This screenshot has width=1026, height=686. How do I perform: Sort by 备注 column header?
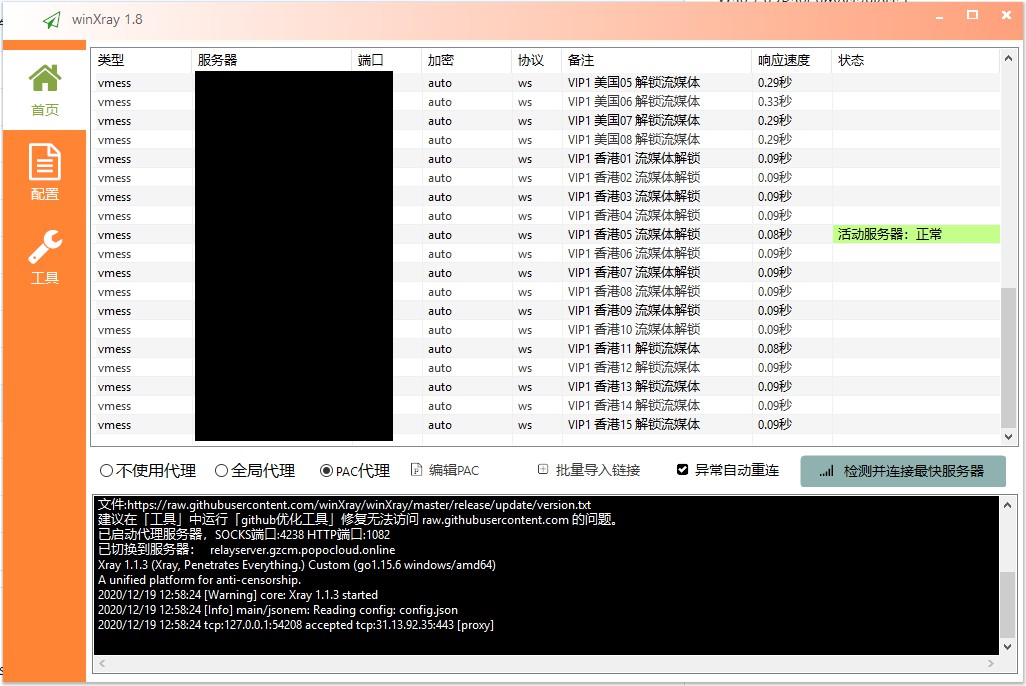point(656,60)
